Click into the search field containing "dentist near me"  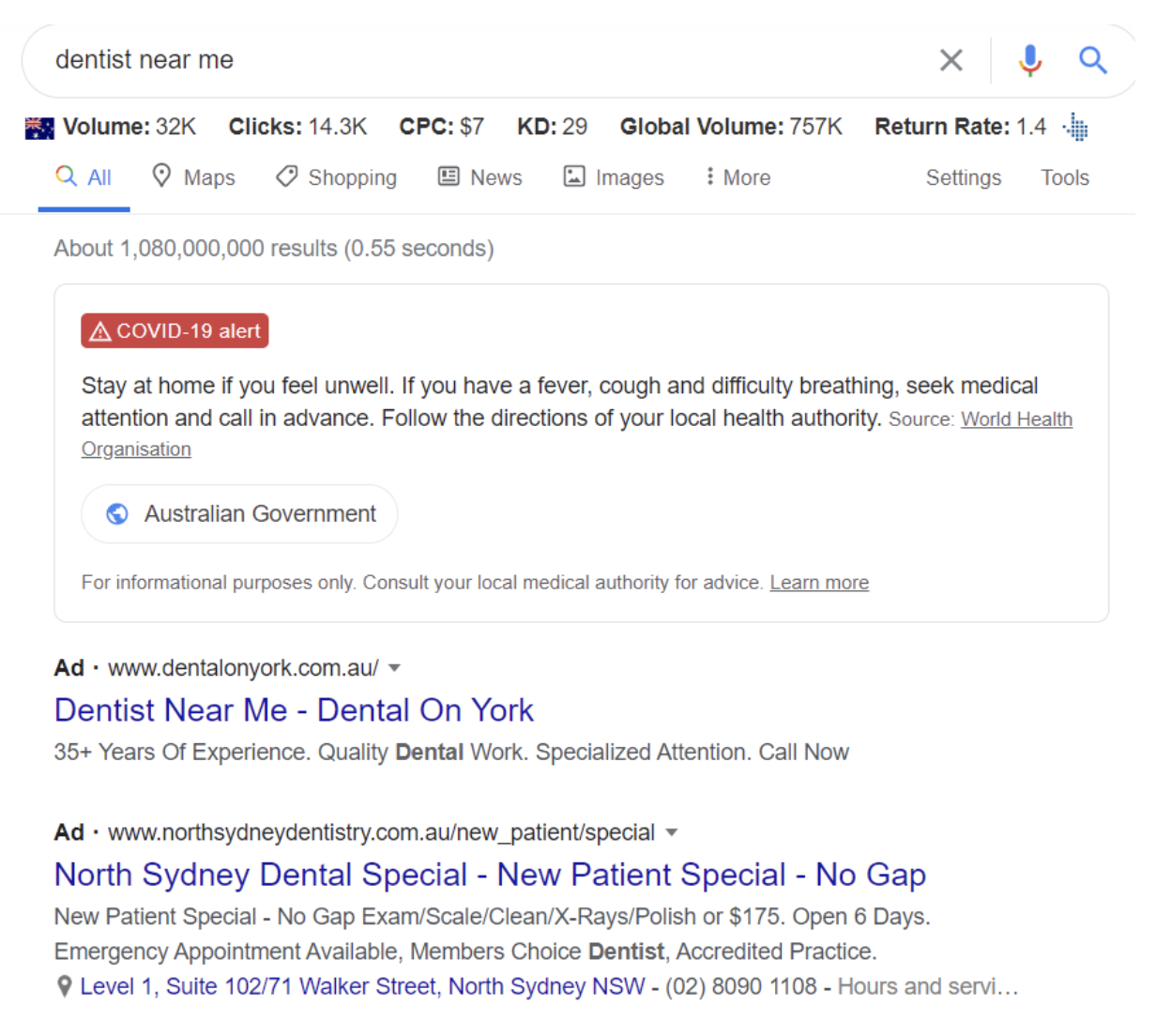coord(469,60)
